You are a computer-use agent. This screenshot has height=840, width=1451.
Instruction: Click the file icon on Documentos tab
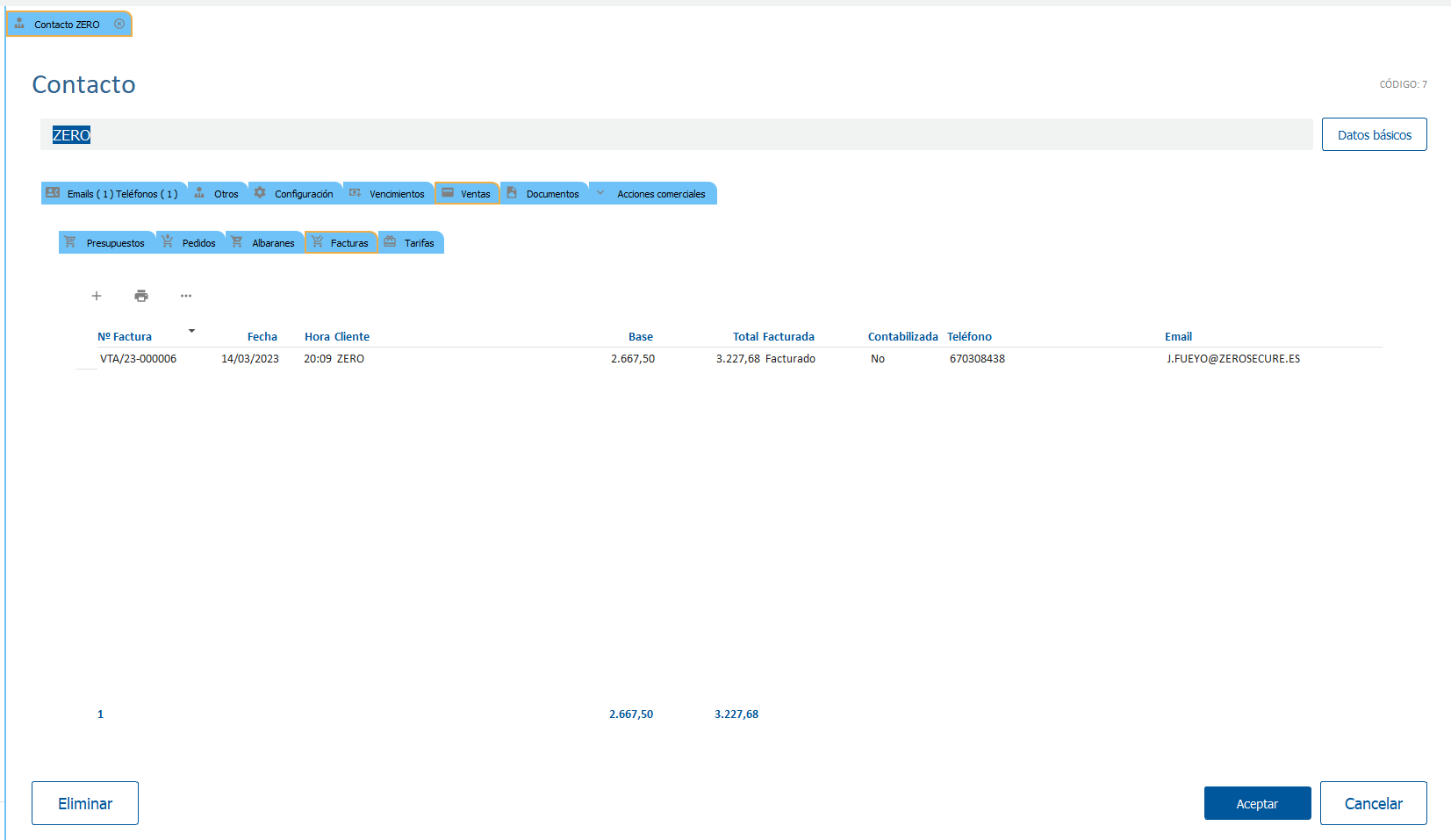pos(512,193)
